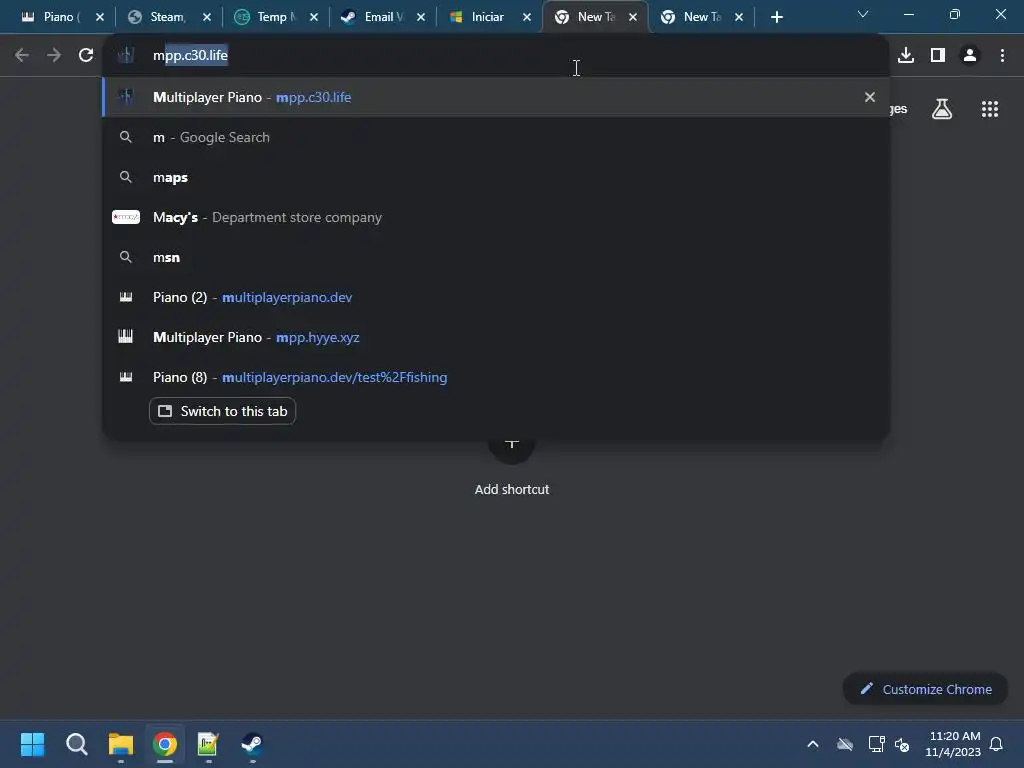Select the Macy's Department store suggestion

coord(496,217)
